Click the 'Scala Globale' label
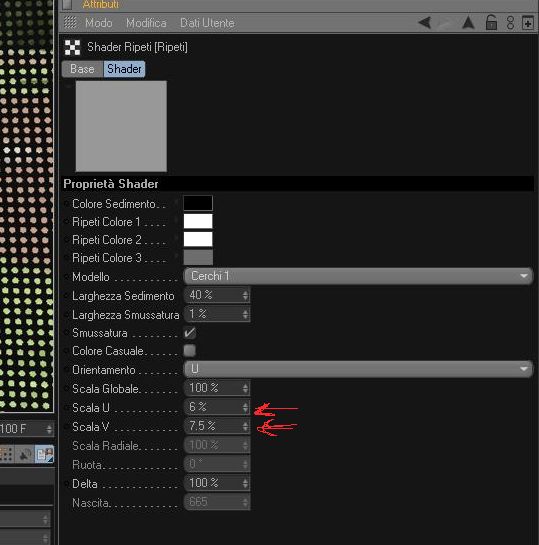 [x=105, y=389]
